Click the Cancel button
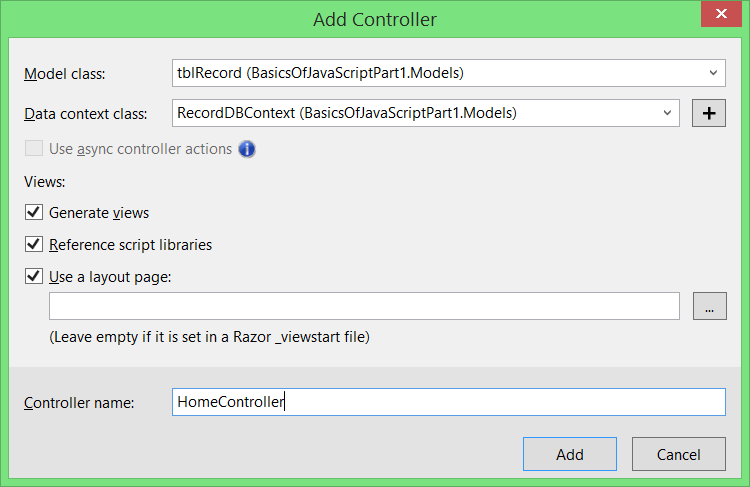Image resolution: width=750 pixels, height=487 pixels. [x=678, y=454]
